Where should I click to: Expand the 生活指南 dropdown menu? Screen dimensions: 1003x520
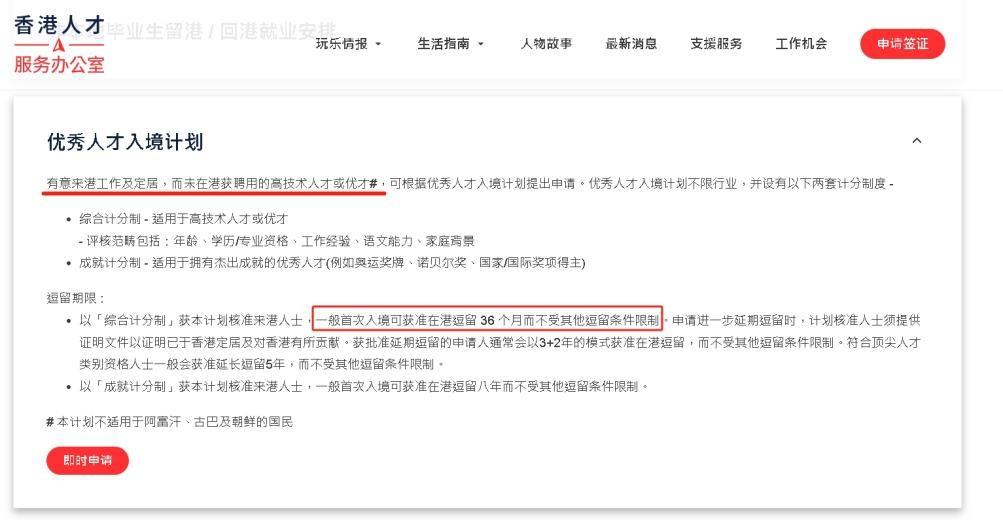[450, 43]
